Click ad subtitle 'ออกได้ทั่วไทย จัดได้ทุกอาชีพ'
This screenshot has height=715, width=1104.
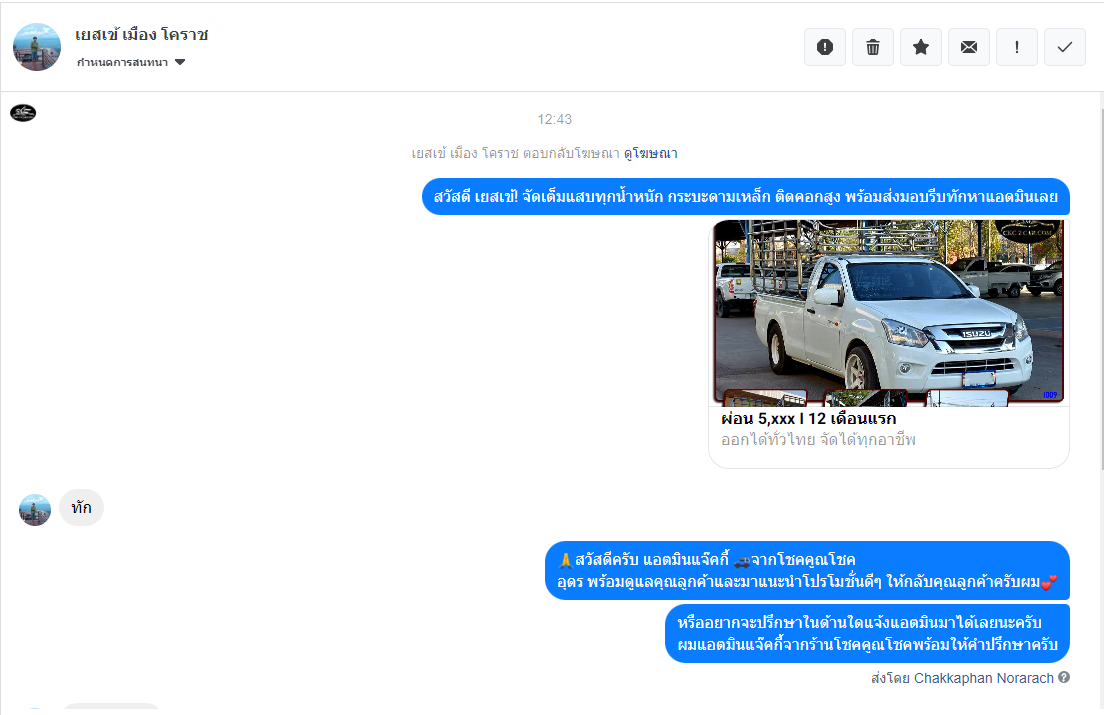coord(818,440)
